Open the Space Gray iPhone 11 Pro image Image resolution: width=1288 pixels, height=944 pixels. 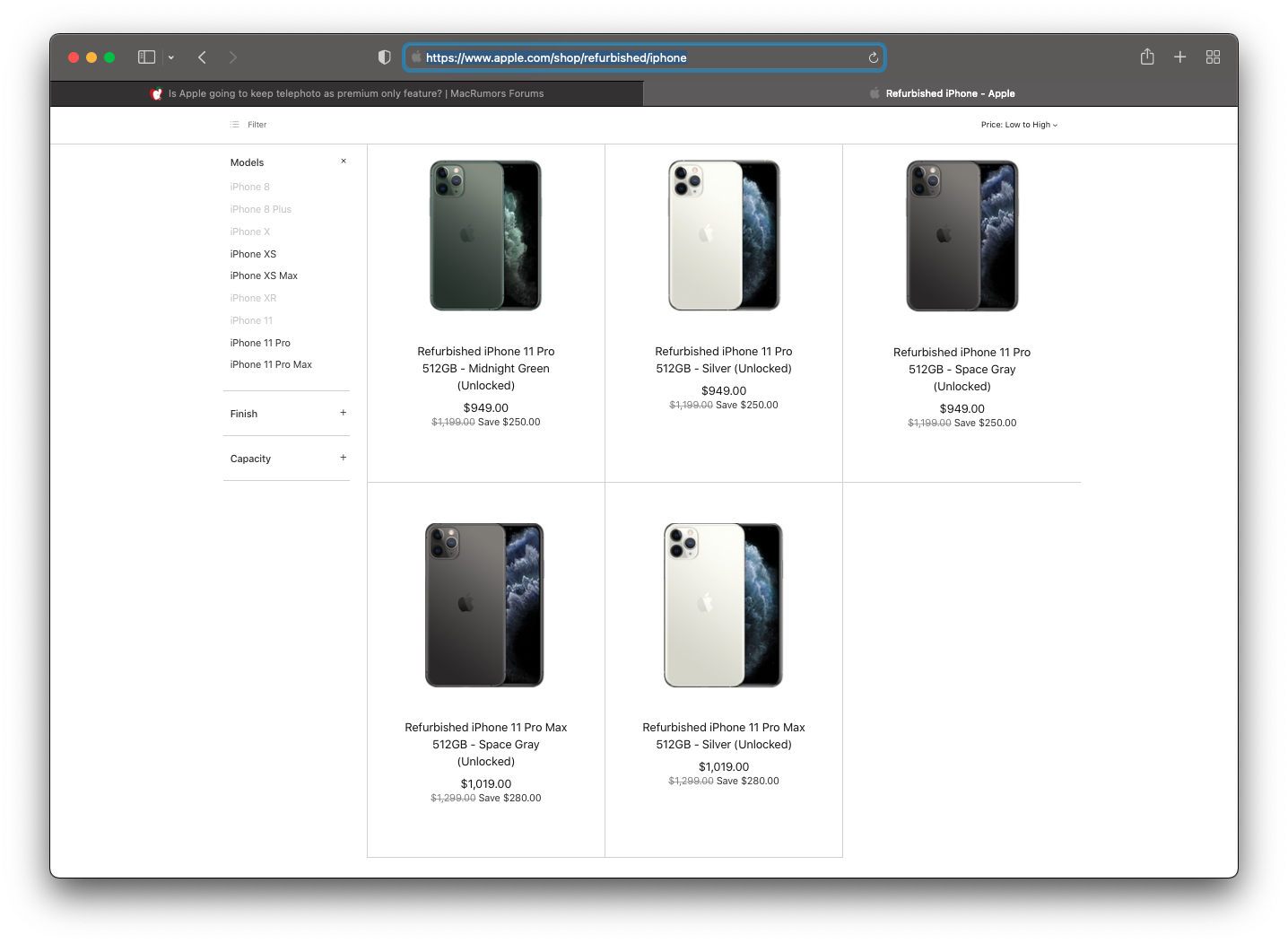[x=962, y=236]
